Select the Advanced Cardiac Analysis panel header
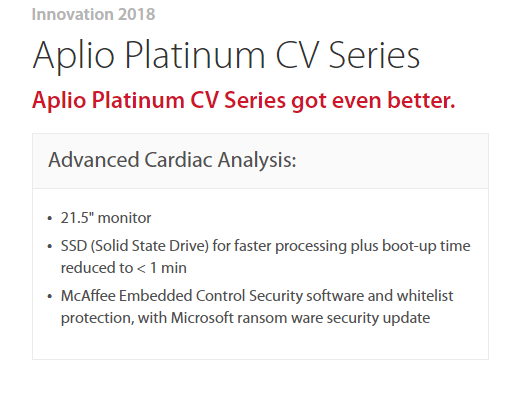507x408 pixels. pyautogui.click(x=260, y=161)
